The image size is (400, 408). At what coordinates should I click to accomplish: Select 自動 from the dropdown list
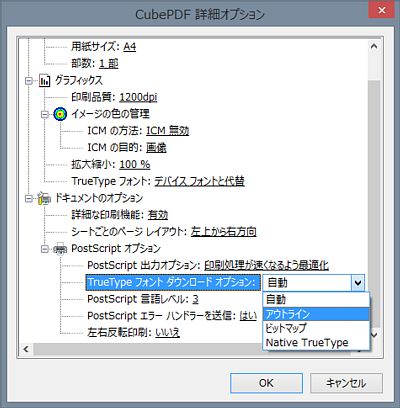click(316, 300)
